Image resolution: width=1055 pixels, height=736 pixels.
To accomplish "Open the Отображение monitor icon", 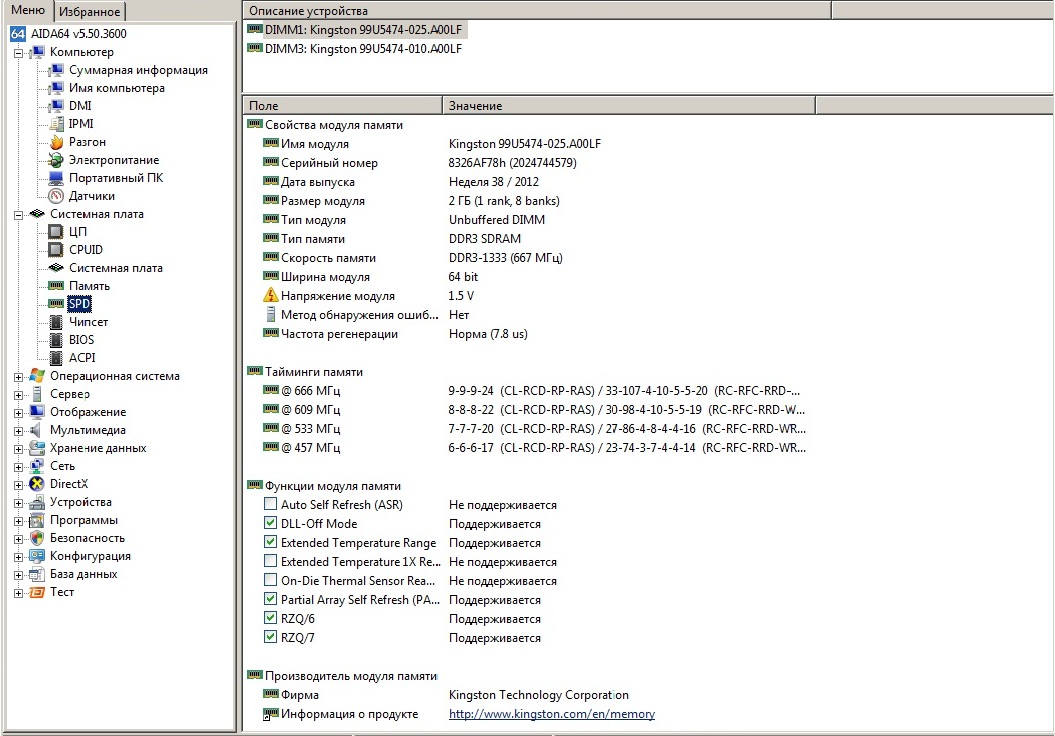I will [37, 412].
